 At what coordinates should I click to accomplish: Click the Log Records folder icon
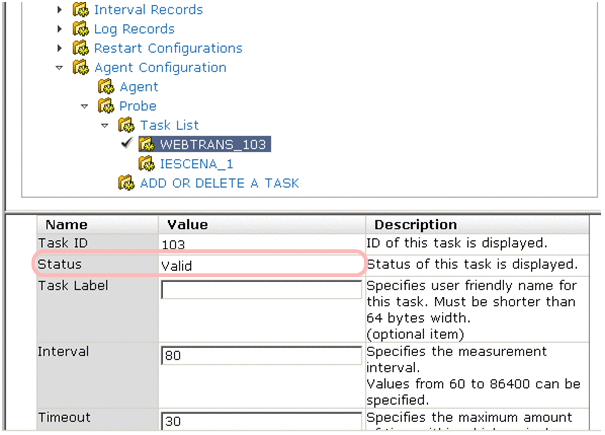pos(81,29)
